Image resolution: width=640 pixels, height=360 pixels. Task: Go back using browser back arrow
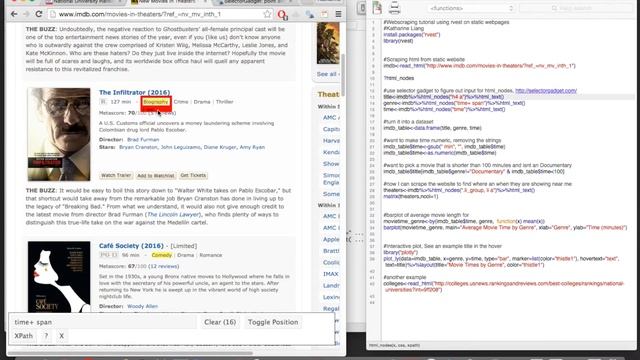14,14
